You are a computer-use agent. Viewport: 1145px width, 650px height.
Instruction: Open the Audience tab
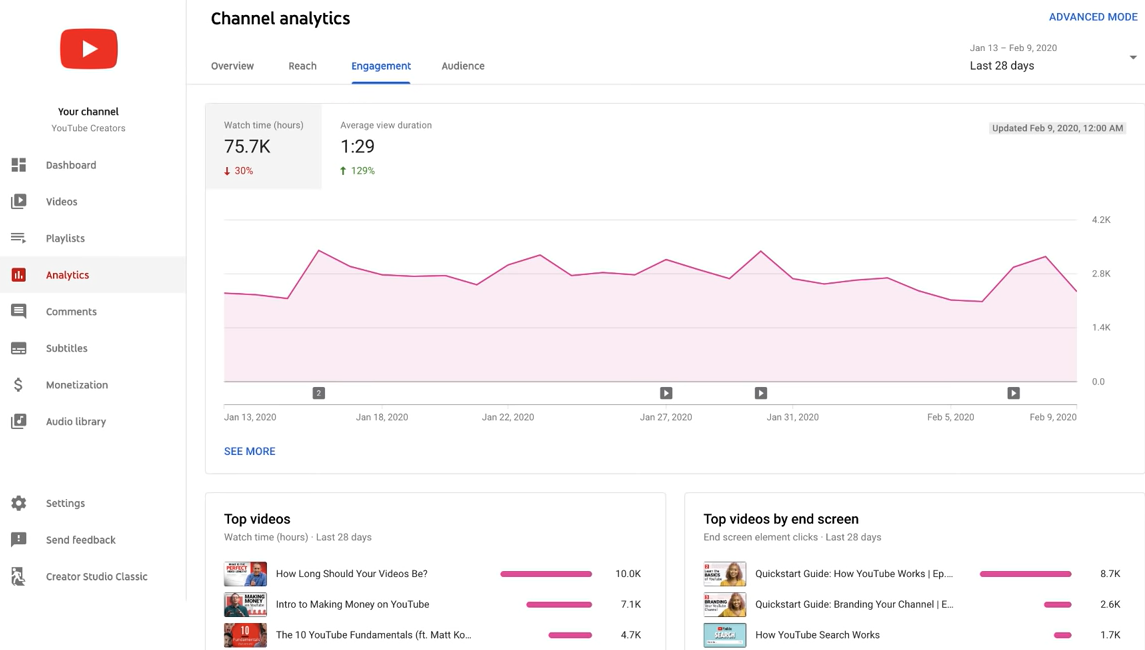(463, 66)
